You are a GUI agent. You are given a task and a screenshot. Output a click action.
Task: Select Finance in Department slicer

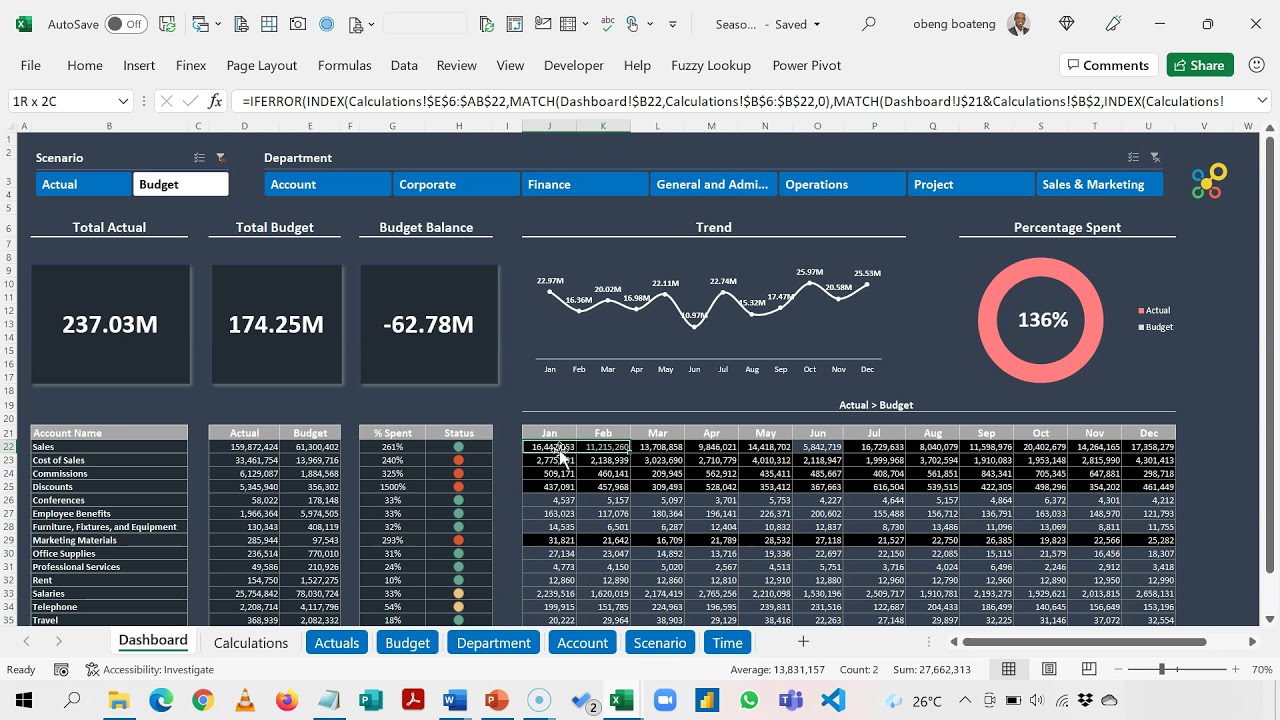(x=585, y=184)
